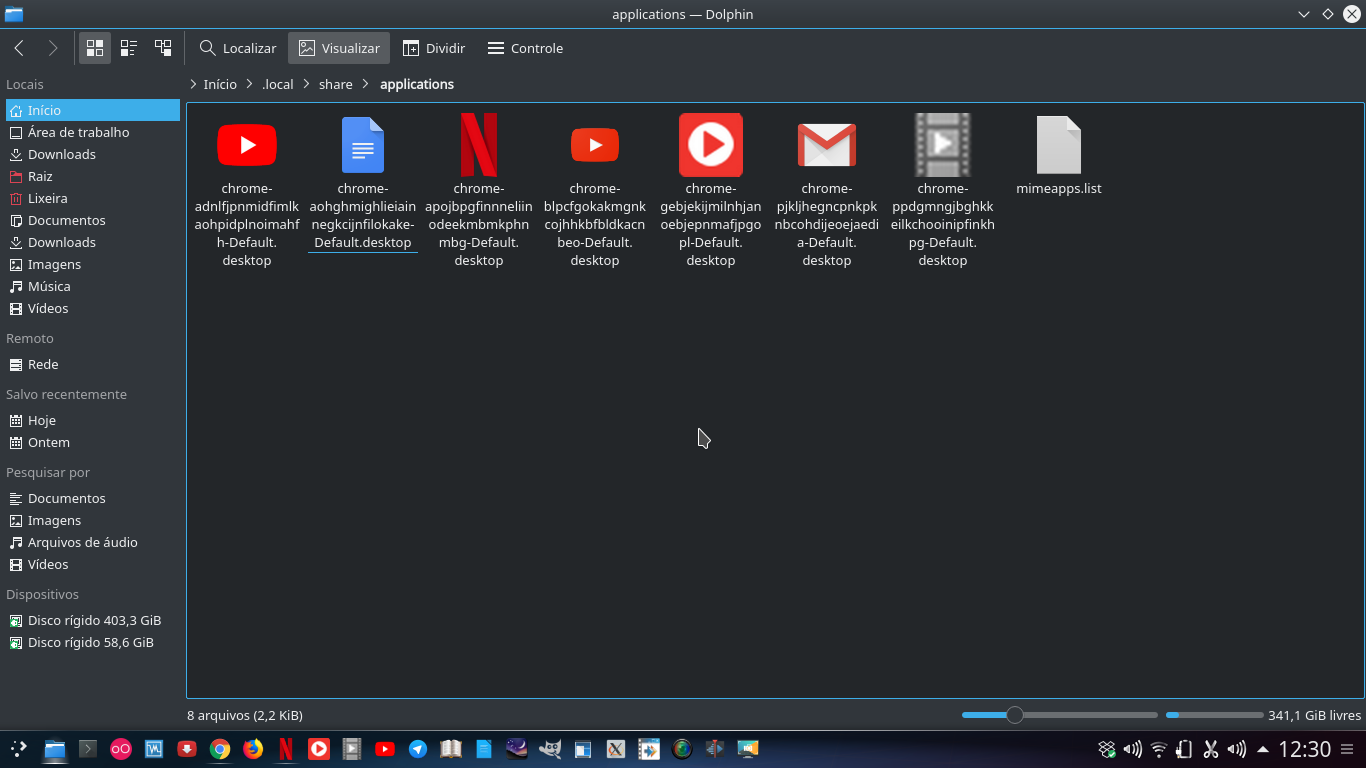Viewport: 1366px width, 768px height.
Task: Toggle the Localizar search bar
Action: [237, 47]
